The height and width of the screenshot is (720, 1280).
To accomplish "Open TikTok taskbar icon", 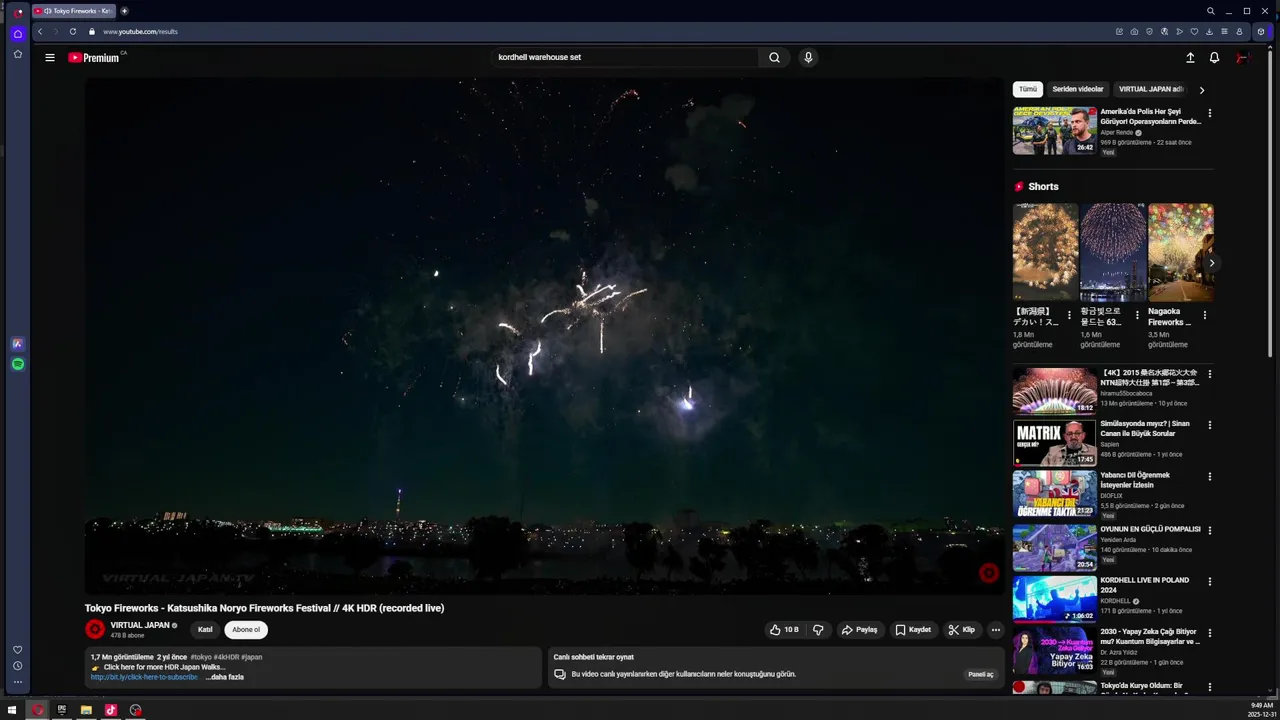I will tap(111, 710).
